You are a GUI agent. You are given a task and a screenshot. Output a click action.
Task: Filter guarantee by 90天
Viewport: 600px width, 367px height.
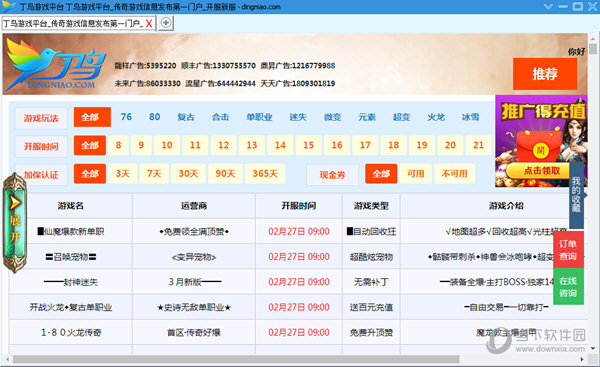point(225,174)
